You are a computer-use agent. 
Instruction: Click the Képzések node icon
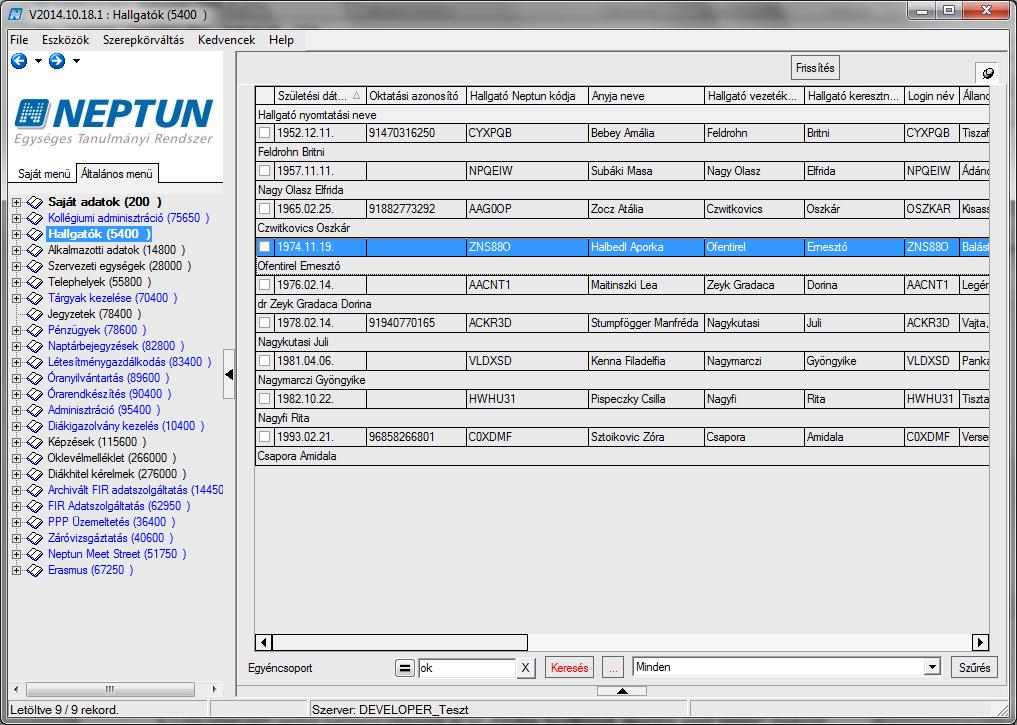pyautogui.click(x=34, y=442)
